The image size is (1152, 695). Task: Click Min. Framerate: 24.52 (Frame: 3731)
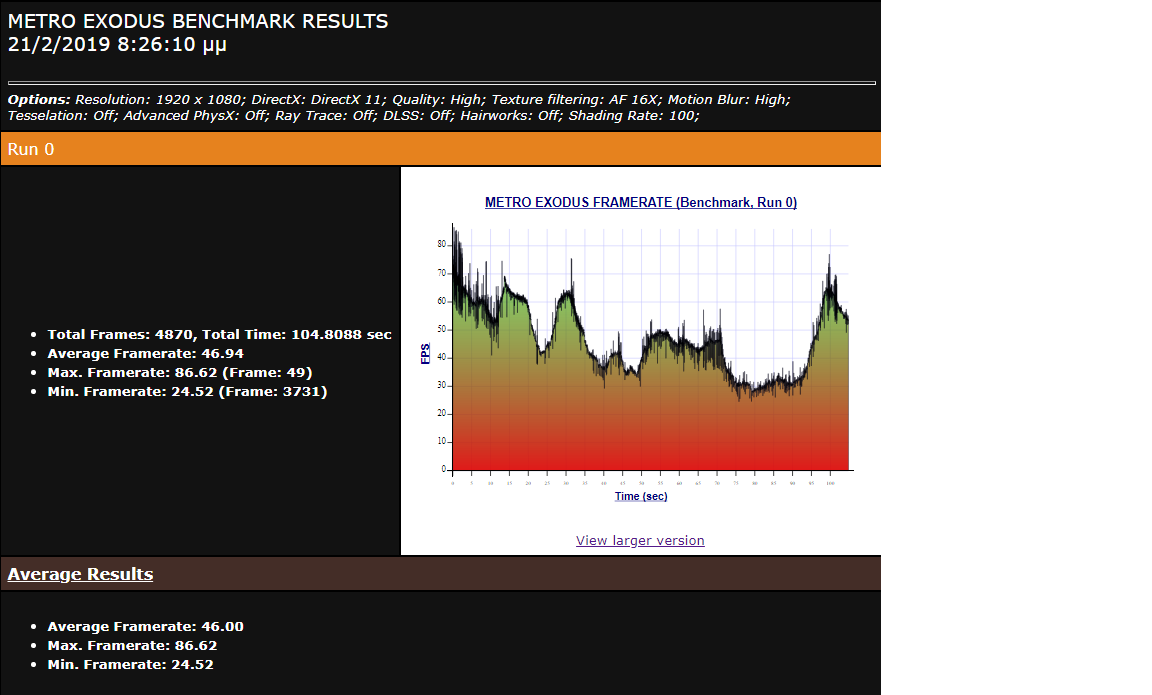[x=187, y=392]
